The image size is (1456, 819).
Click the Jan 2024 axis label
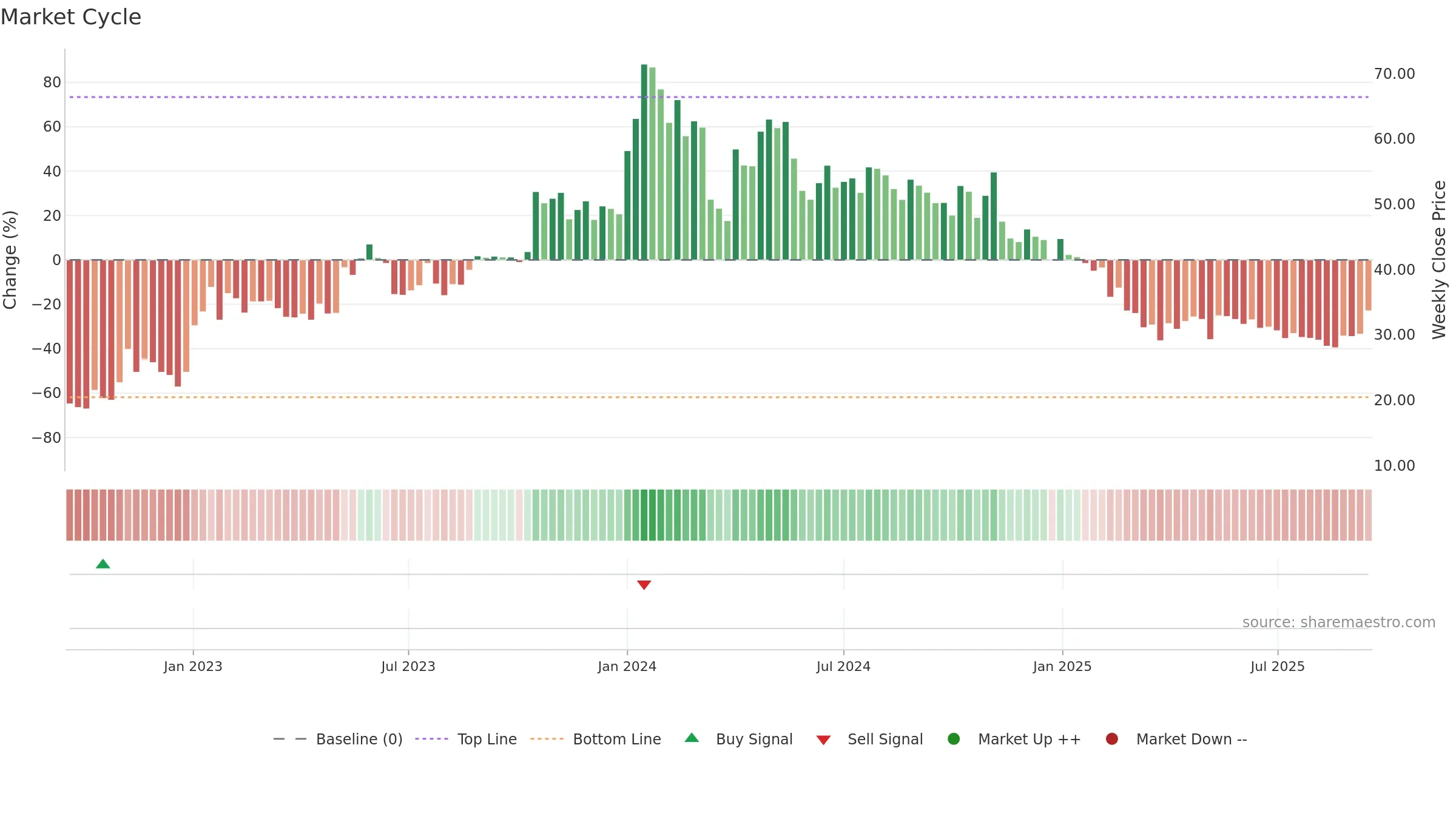coord(627,667)
